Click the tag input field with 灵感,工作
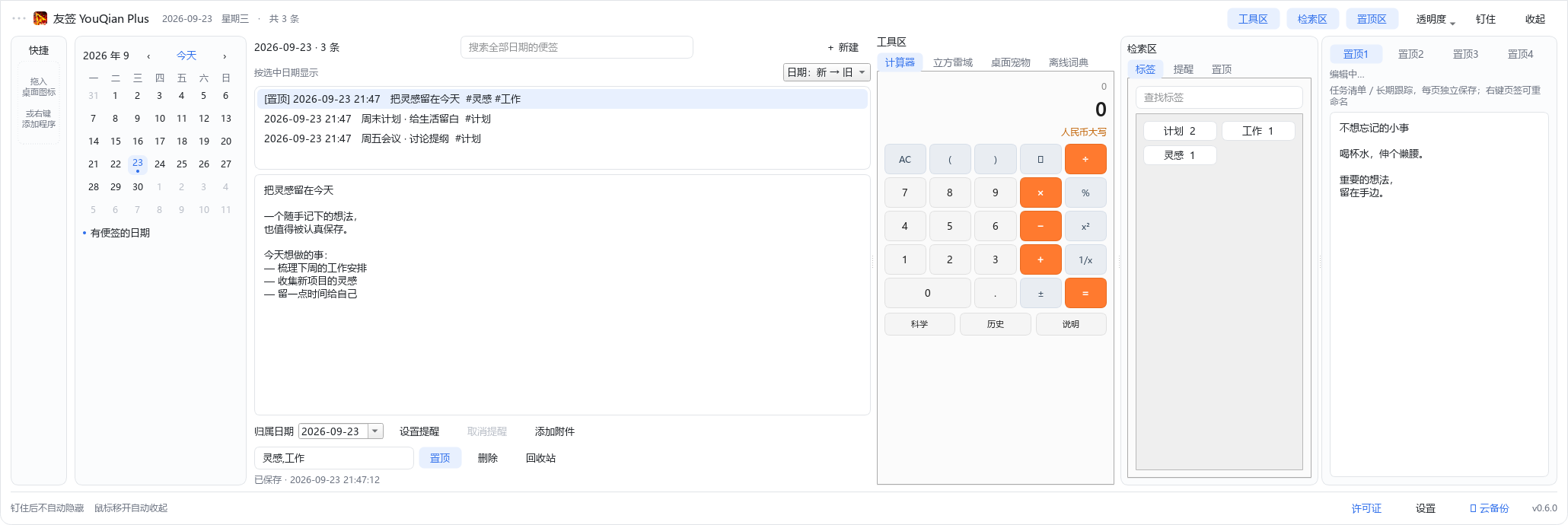 (334, 458)
